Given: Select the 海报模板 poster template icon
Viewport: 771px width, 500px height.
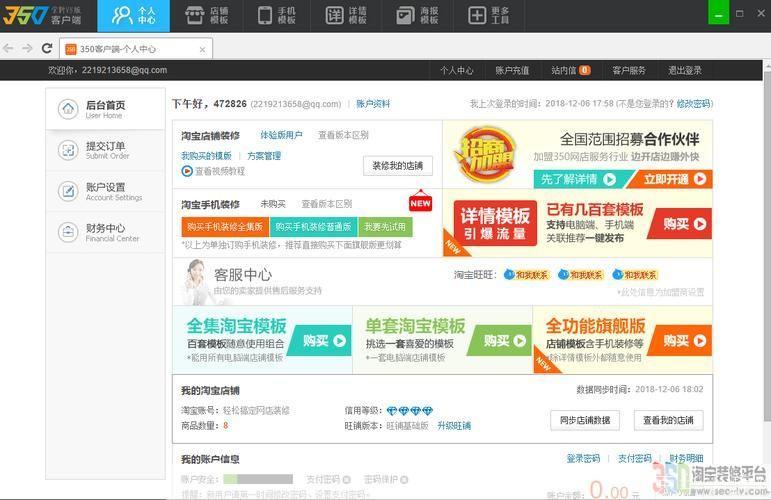Looking at the screenshot, I should point(403,15).
